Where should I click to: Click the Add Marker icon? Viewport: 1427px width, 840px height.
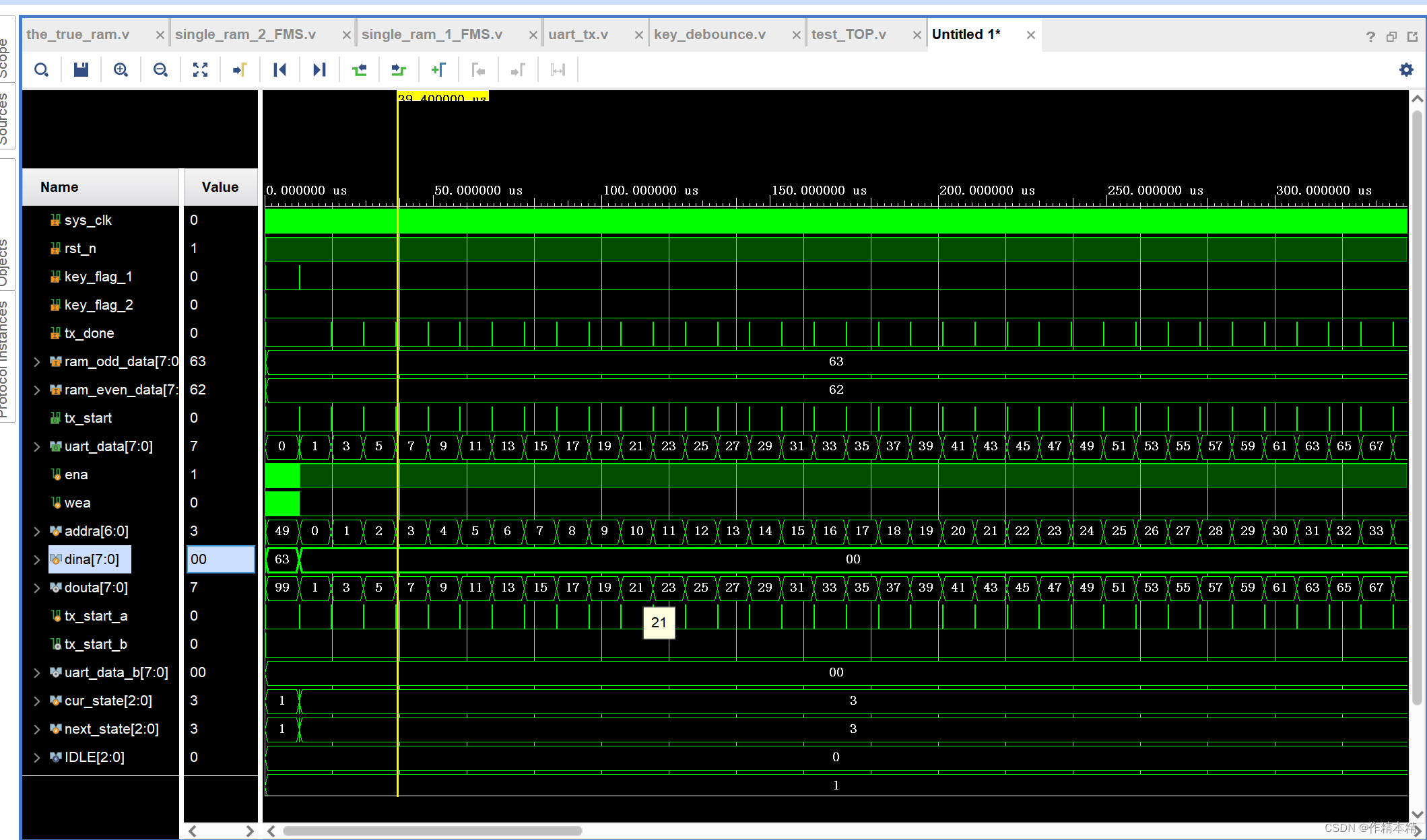(438, 70)
